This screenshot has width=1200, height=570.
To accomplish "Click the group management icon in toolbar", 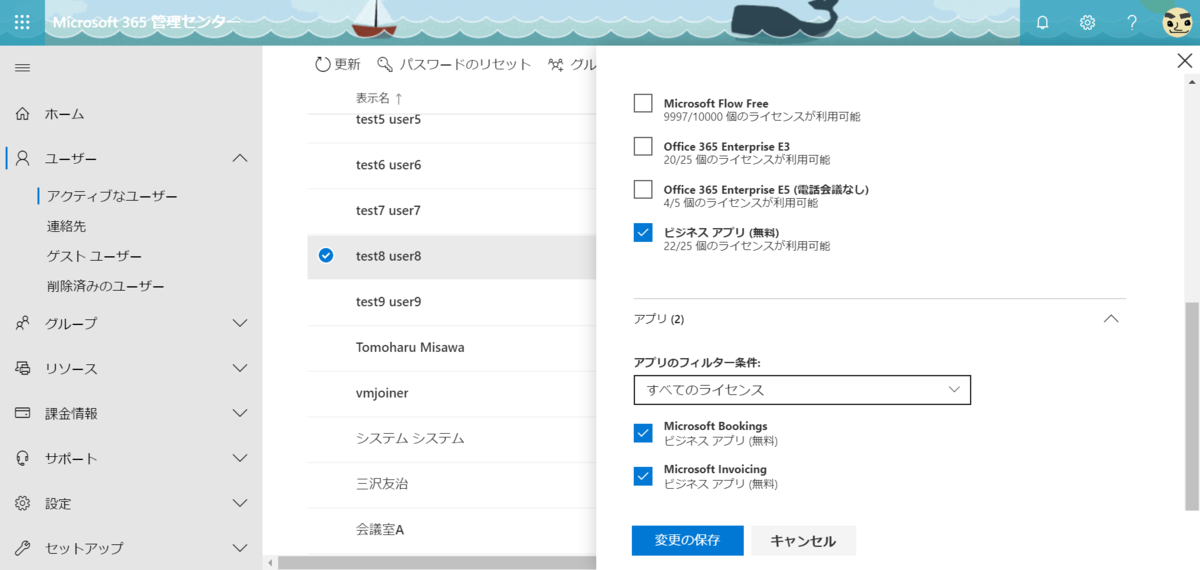I will coord(556,64).
